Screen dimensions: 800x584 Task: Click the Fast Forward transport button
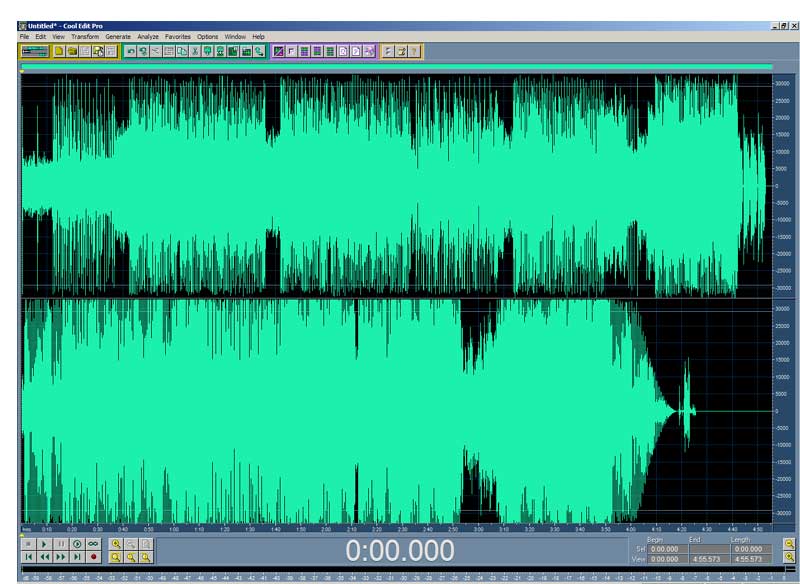[x=61, y=557]
